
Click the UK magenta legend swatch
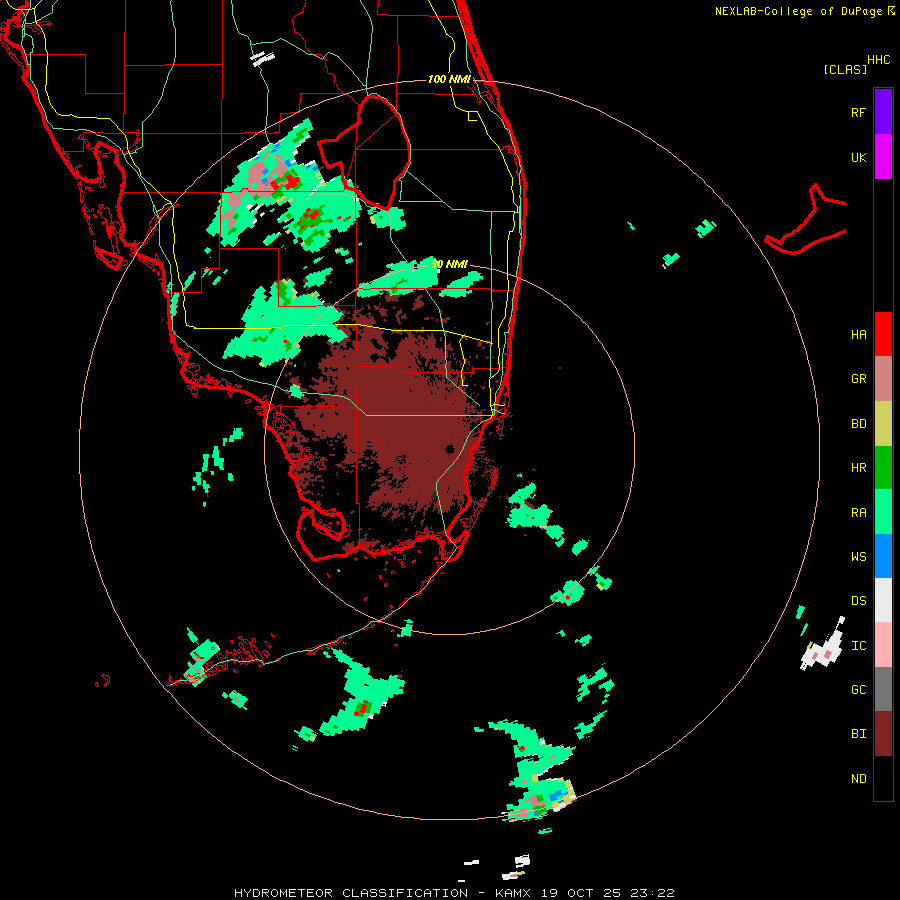[x=883, y=157]
